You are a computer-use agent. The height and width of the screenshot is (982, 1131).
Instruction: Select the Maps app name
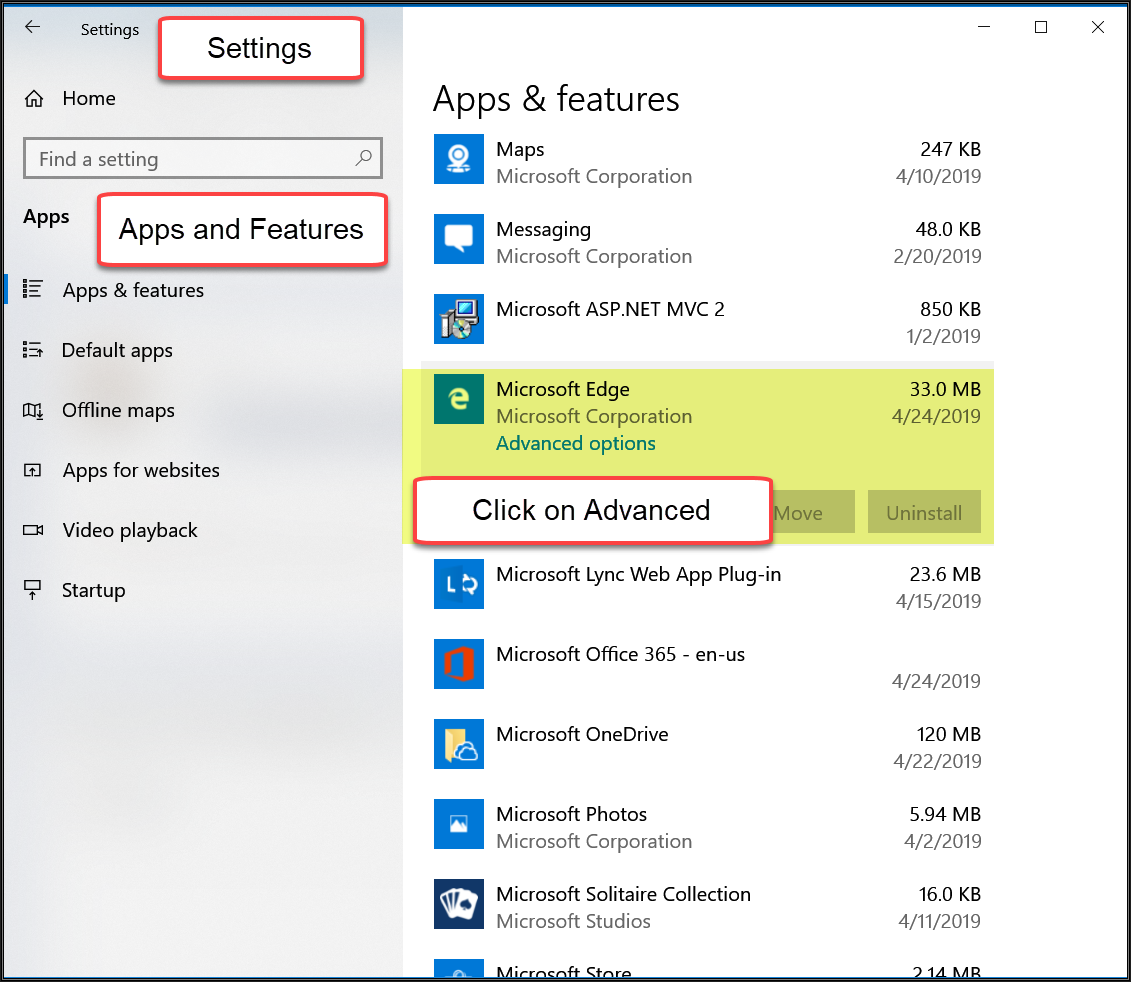[520, 149]
